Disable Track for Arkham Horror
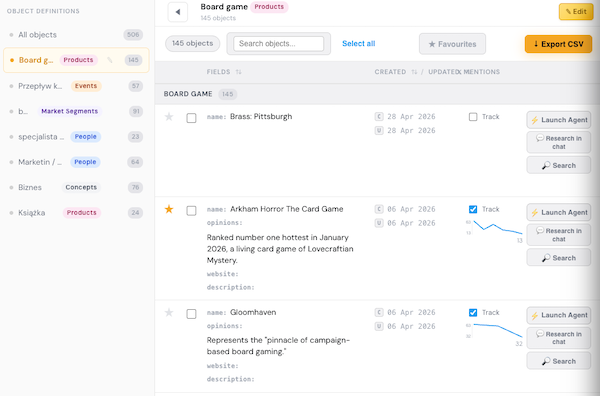This screenshot has width=600, height=396. tap(473, 209)
